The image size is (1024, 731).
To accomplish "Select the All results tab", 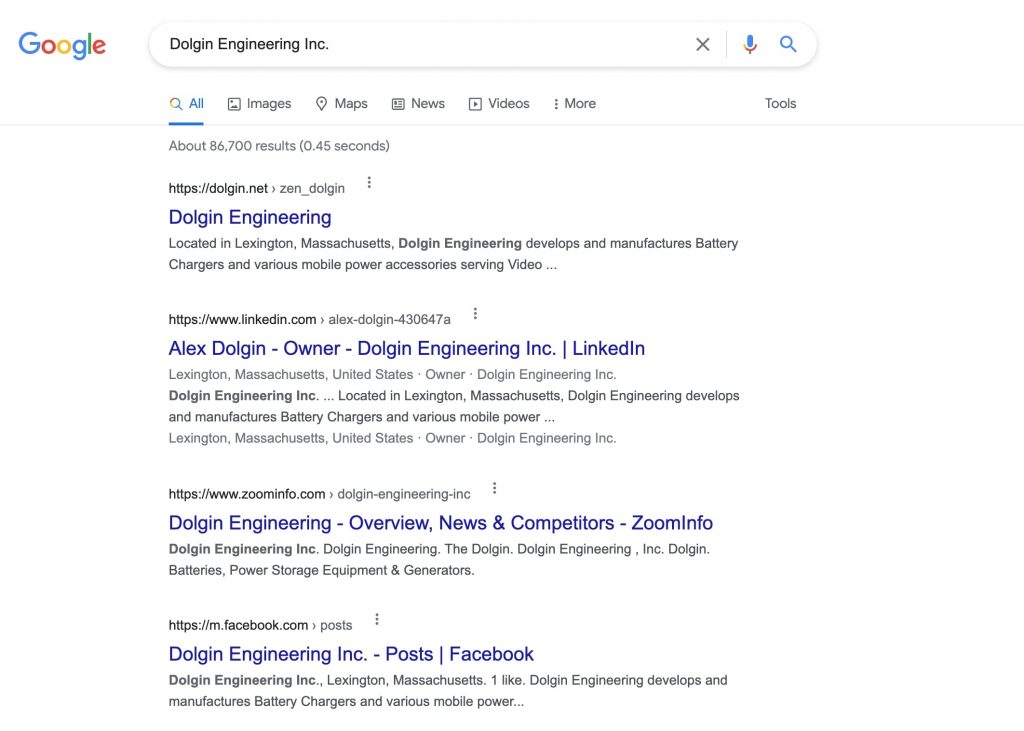I will (x=187, y=103).
